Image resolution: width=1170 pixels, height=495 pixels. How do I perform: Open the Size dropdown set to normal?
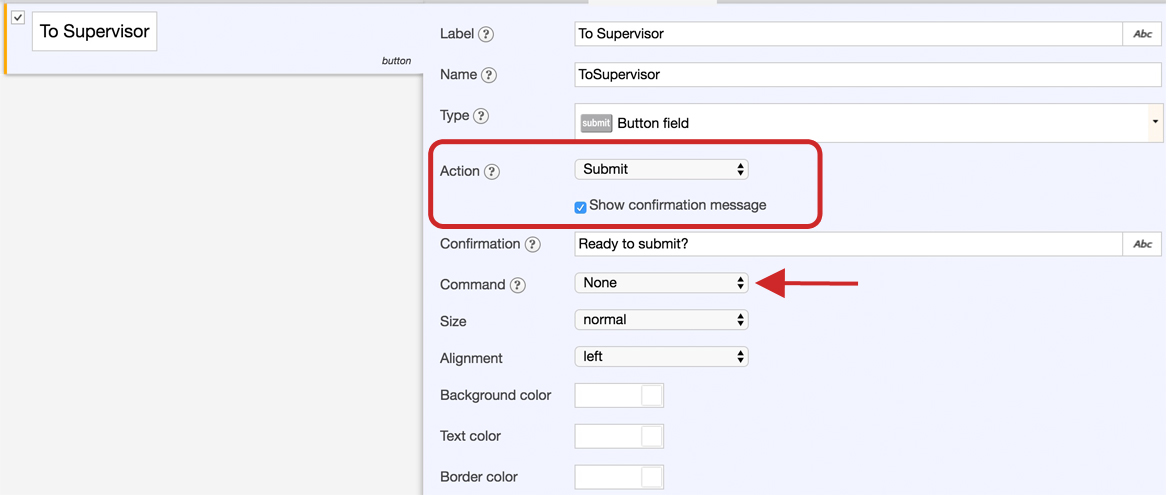tap(661, 320)
